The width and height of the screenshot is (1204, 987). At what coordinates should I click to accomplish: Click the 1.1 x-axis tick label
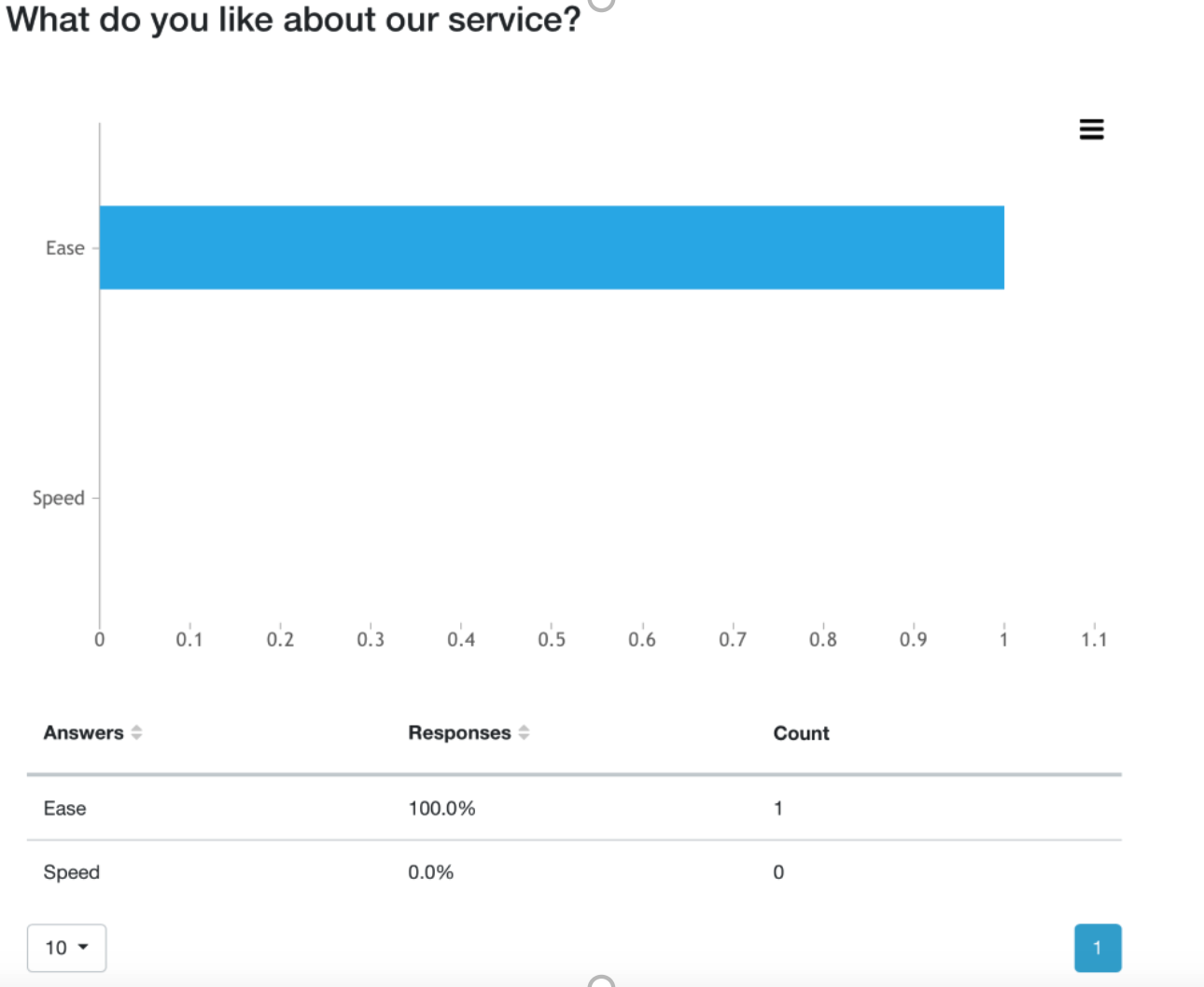1094,640
